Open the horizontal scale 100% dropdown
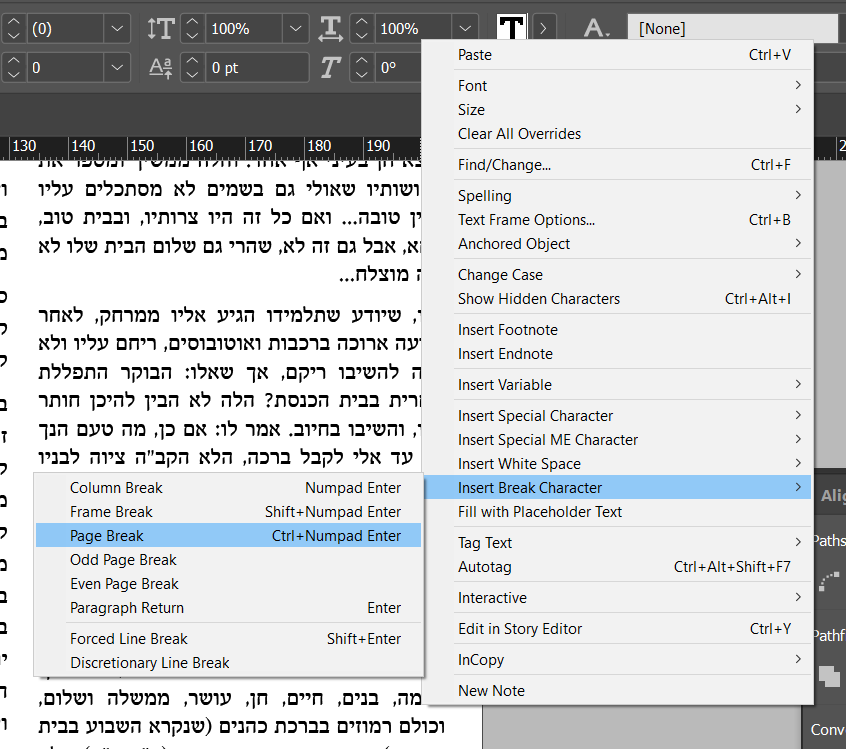This screenshot has height=749, width=846. coord(465,29)
